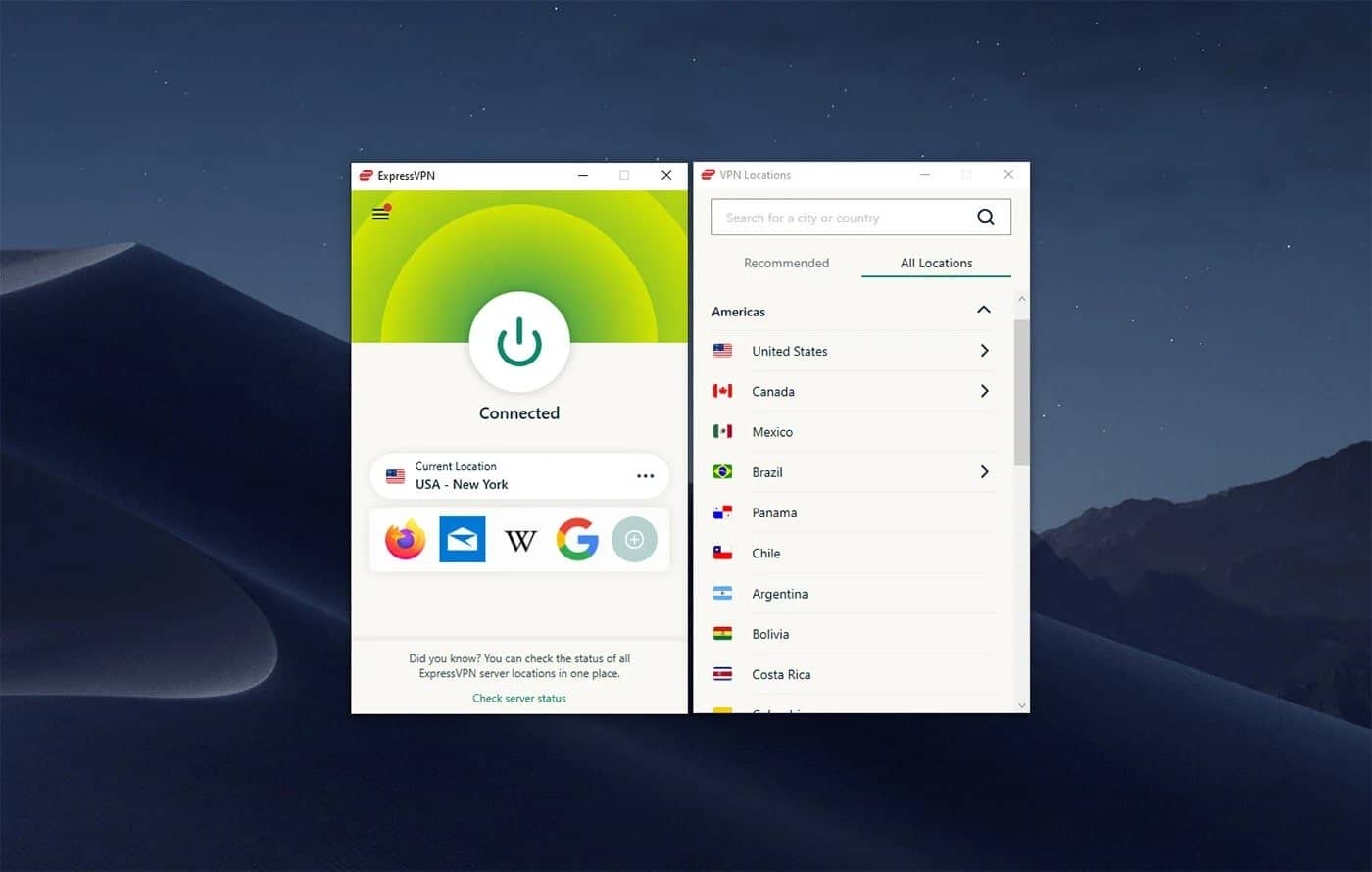Minimize the VPN Locations window
Image resolution: width=1372 pixels, height=872 pixels.
(925, 174)
